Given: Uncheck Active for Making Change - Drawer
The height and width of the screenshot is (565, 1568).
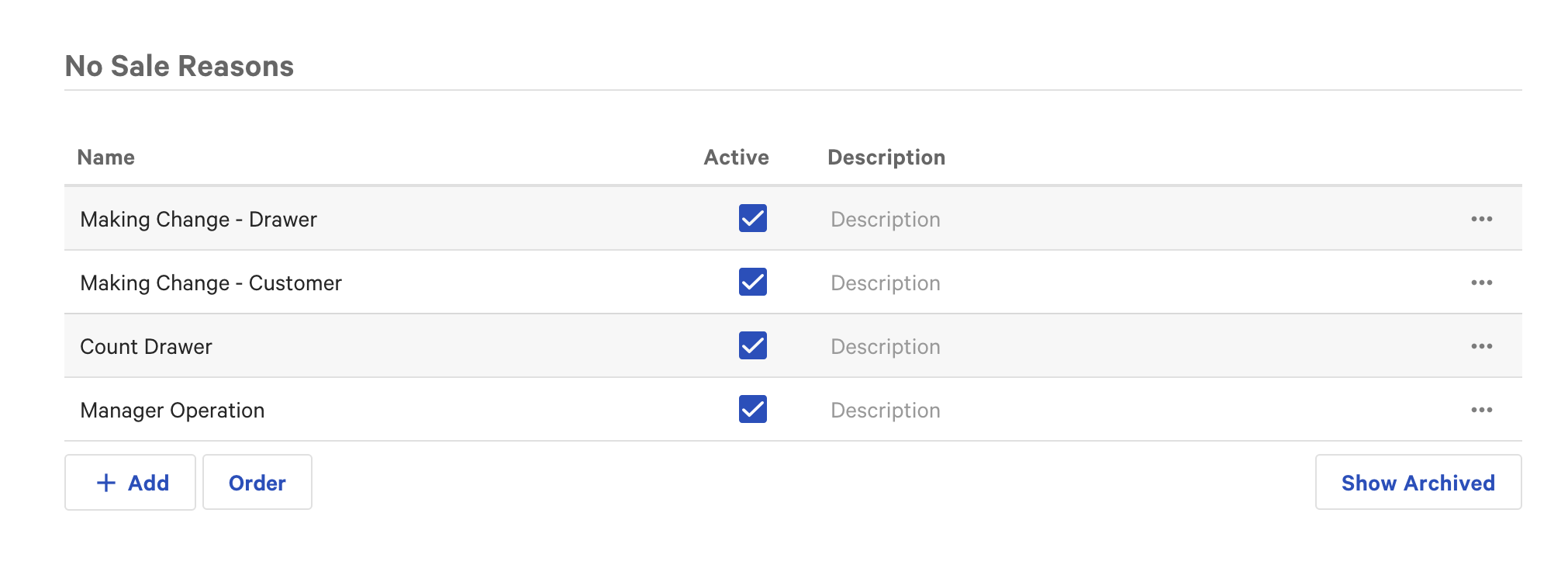Looking at the screenshot, I should point(752,219).
